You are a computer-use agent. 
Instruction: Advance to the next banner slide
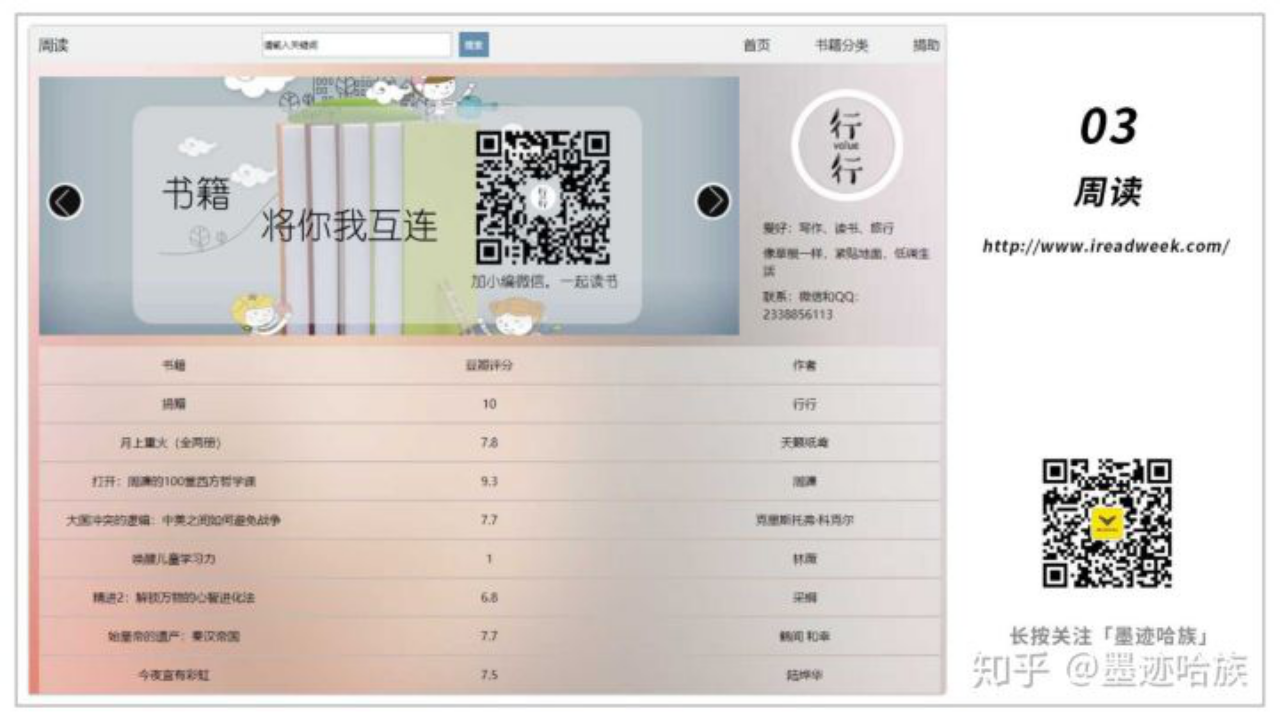(x=713, y=201)
